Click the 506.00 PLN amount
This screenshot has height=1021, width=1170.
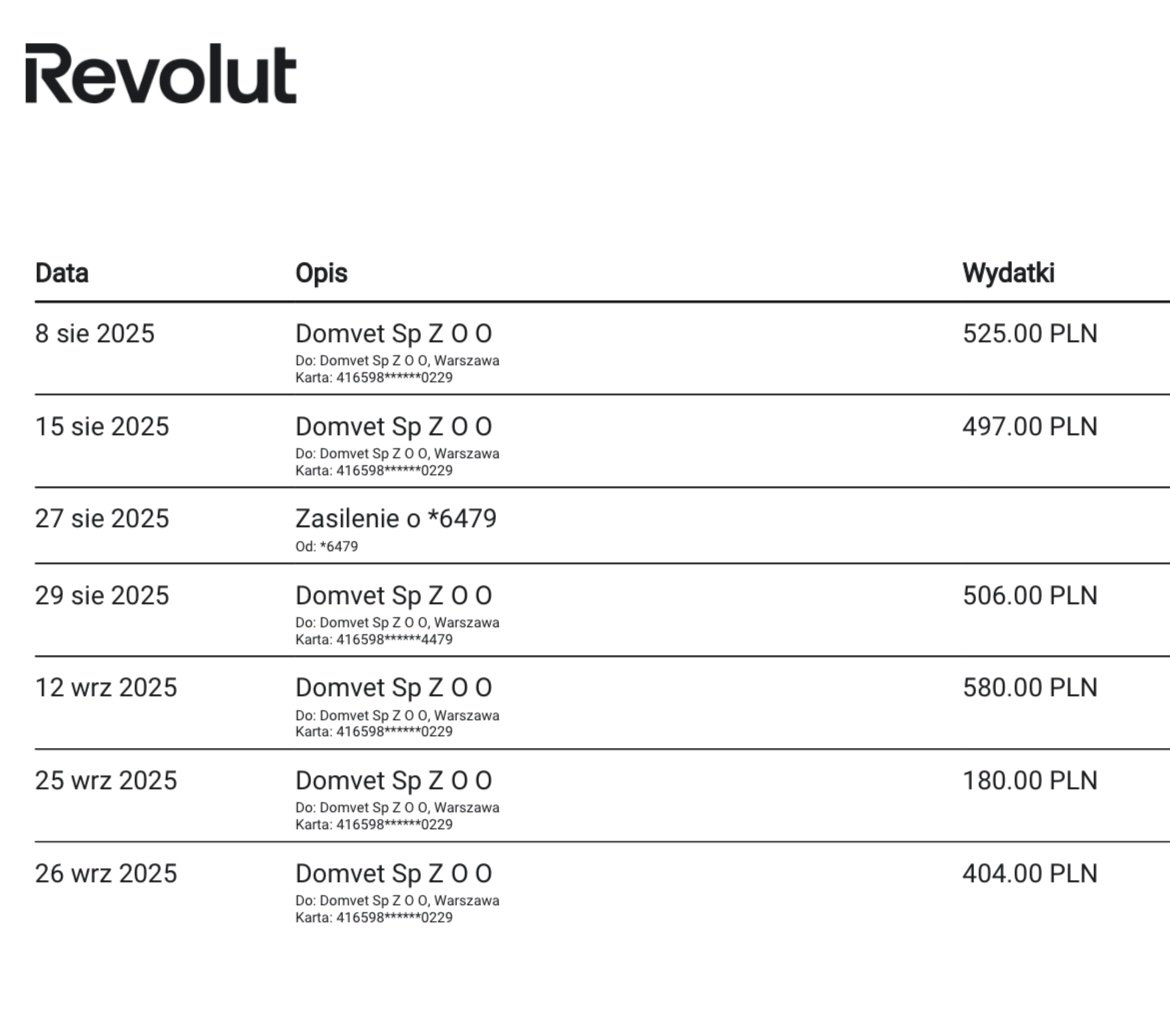1030,596
